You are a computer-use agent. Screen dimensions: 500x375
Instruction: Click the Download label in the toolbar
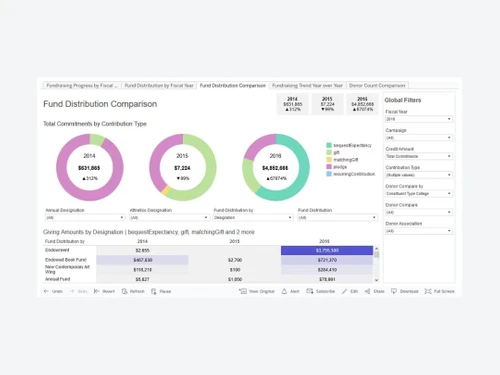(x=409, y=291)
